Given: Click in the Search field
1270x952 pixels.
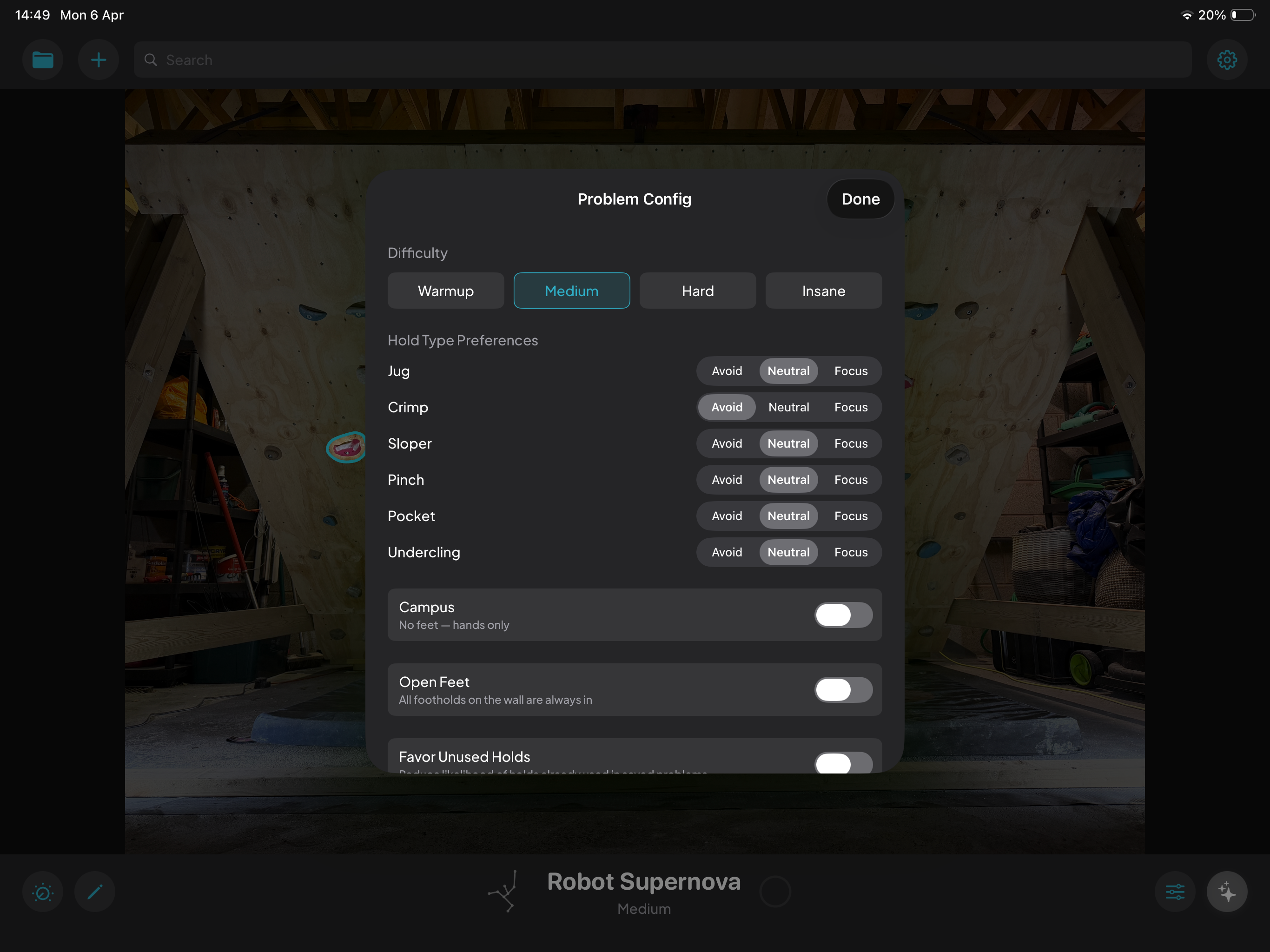Looking at the screenshot, I should pyautogui.click(x=662, y=59).
